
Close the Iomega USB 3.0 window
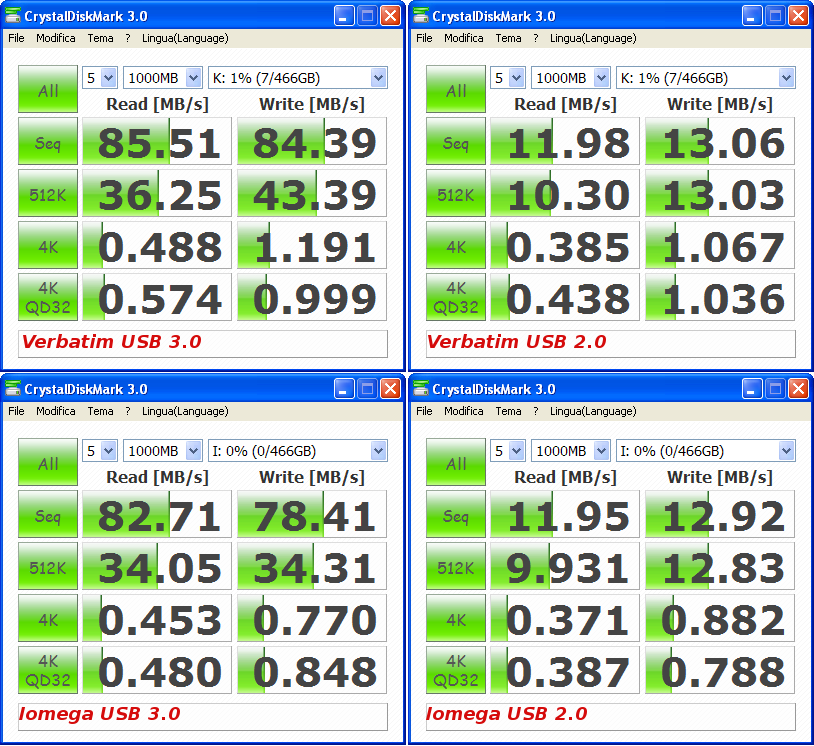[390, 389]
